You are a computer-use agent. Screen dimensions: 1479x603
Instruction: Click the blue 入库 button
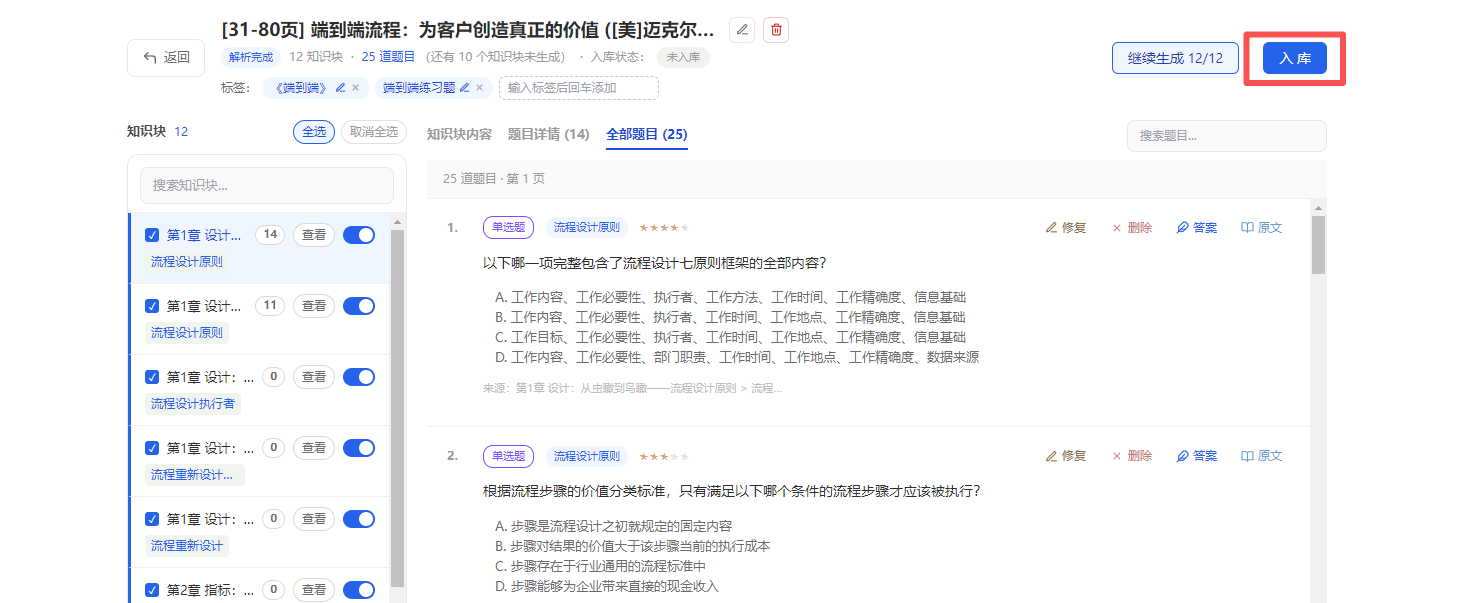coord(1295,58)
